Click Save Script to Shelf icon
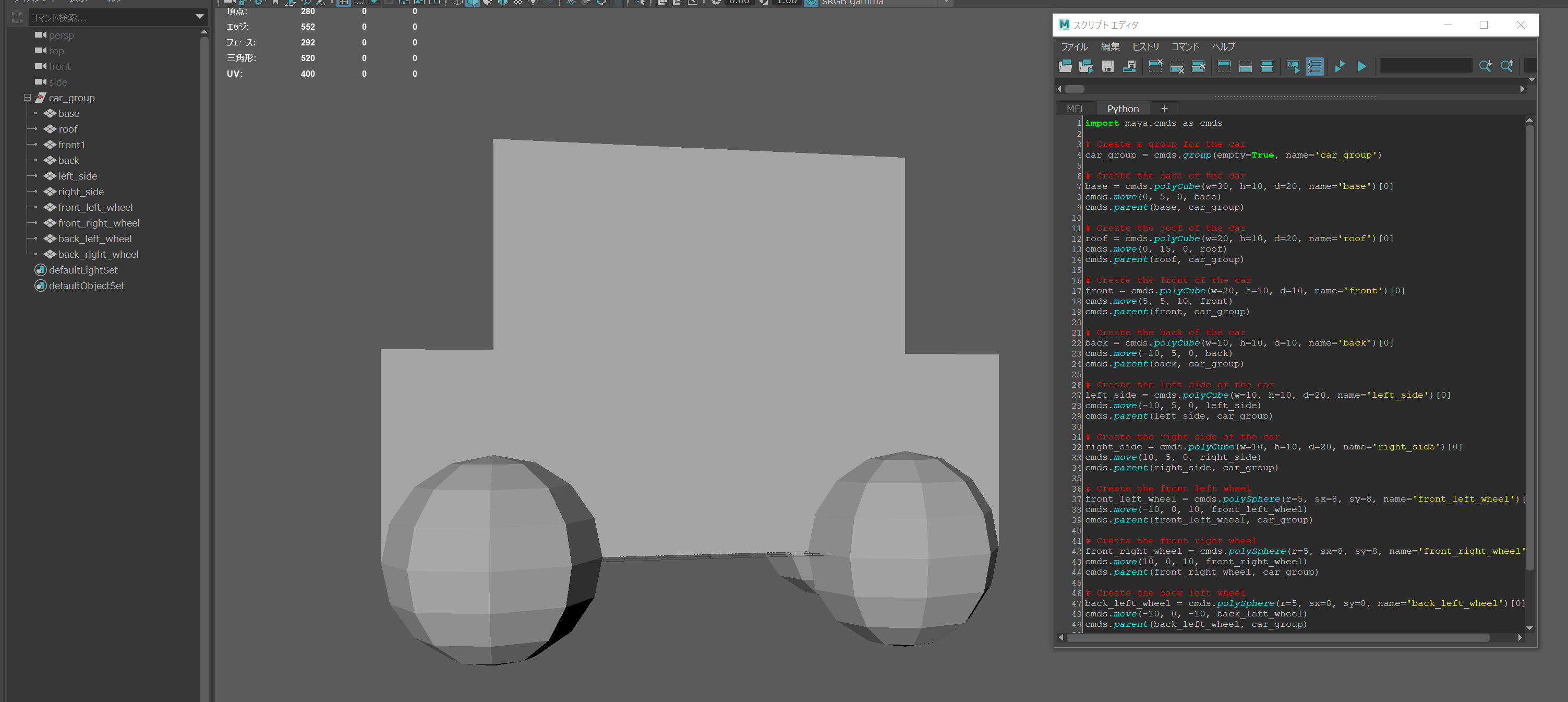The width and height of the screenshot is (1568, 702). tap(1129, 66)
